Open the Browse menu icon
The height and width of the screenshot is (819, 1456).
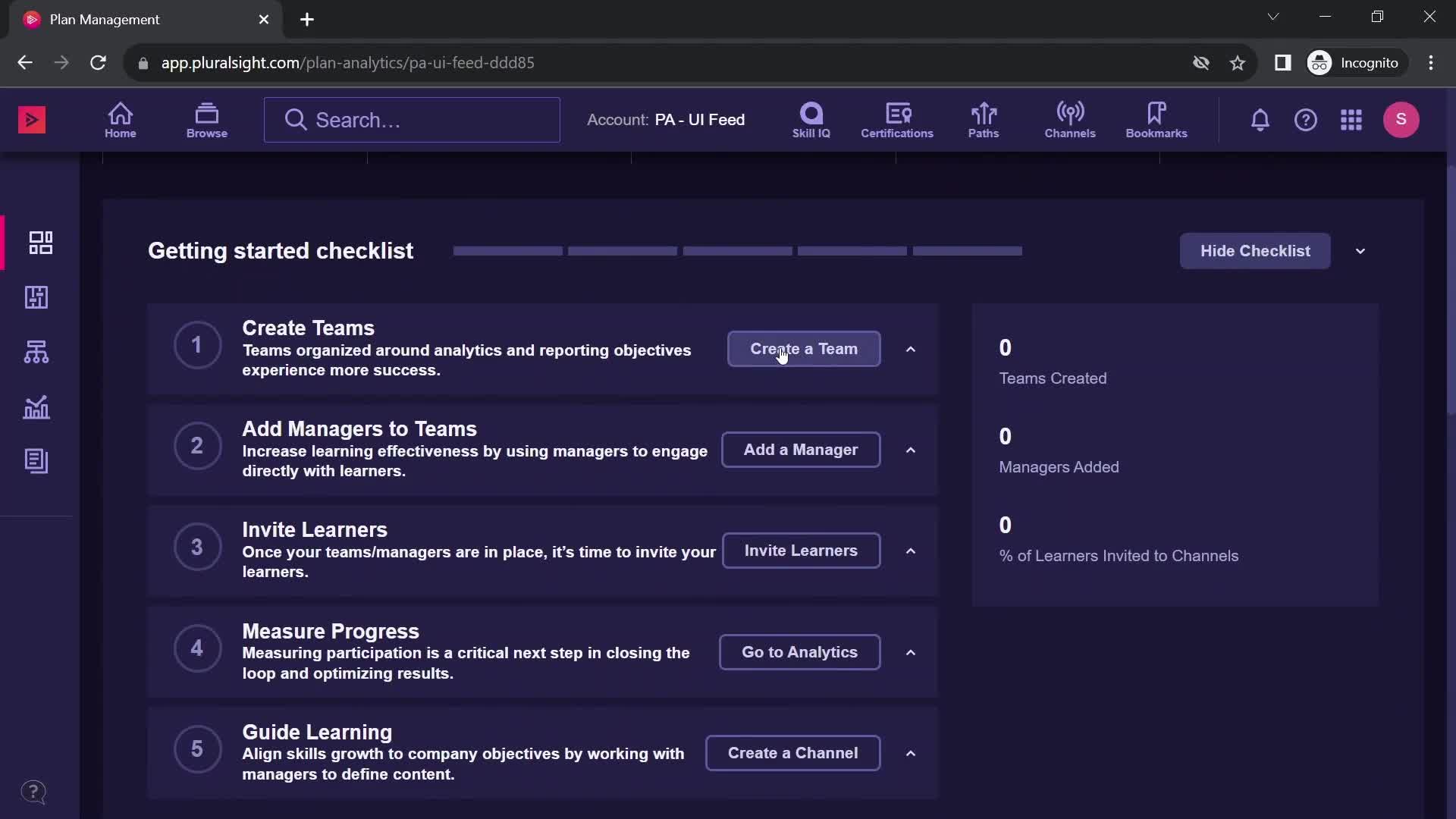coord(207,120)
